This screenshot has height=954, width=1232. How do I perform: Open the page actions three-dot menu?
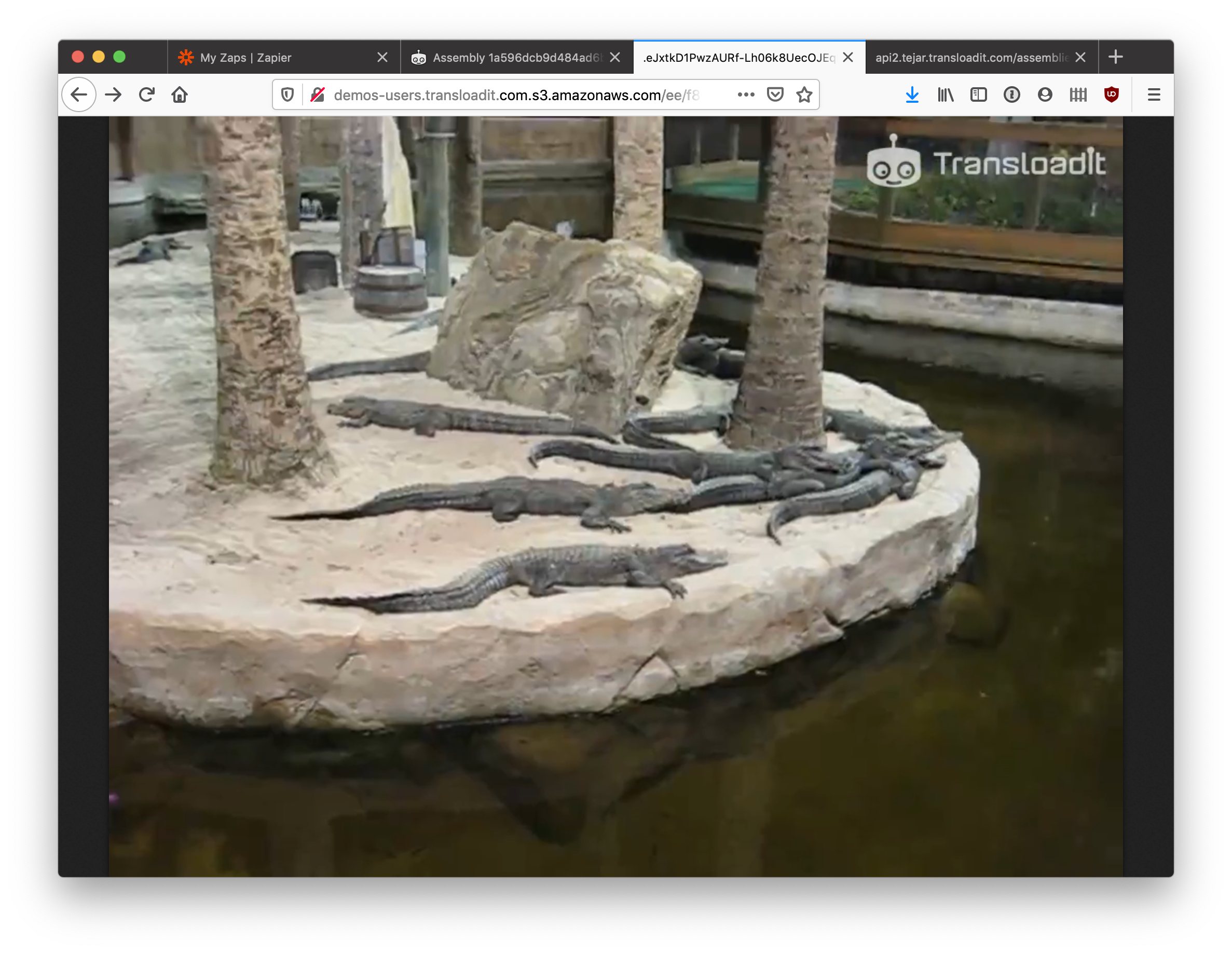point(746,95)
